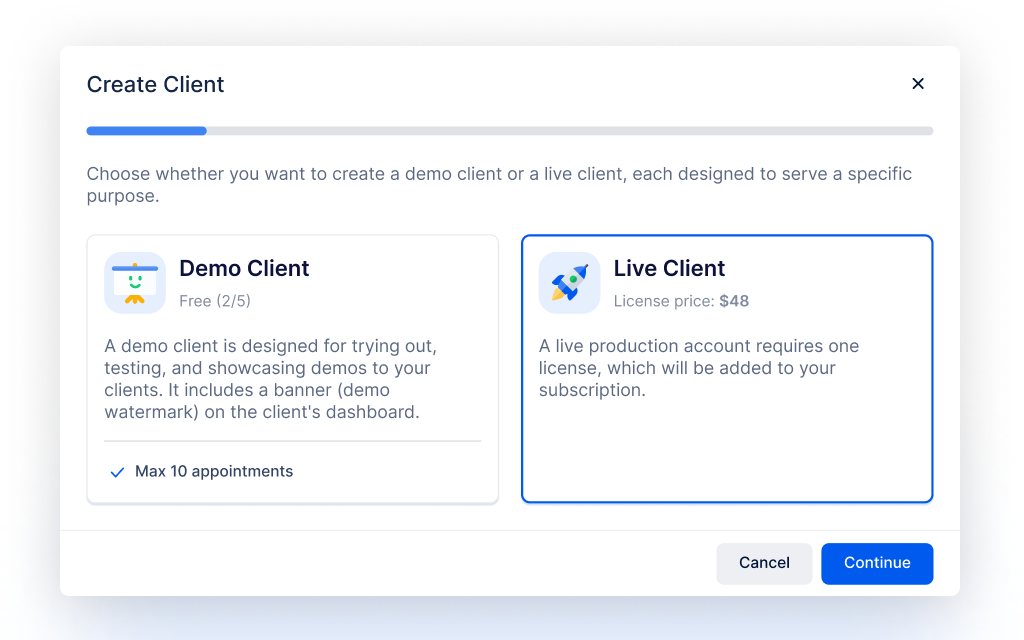Screen dimensions: 1024x640
Task: Click the Live Client rocket icon
Action: tap(569, 283)
